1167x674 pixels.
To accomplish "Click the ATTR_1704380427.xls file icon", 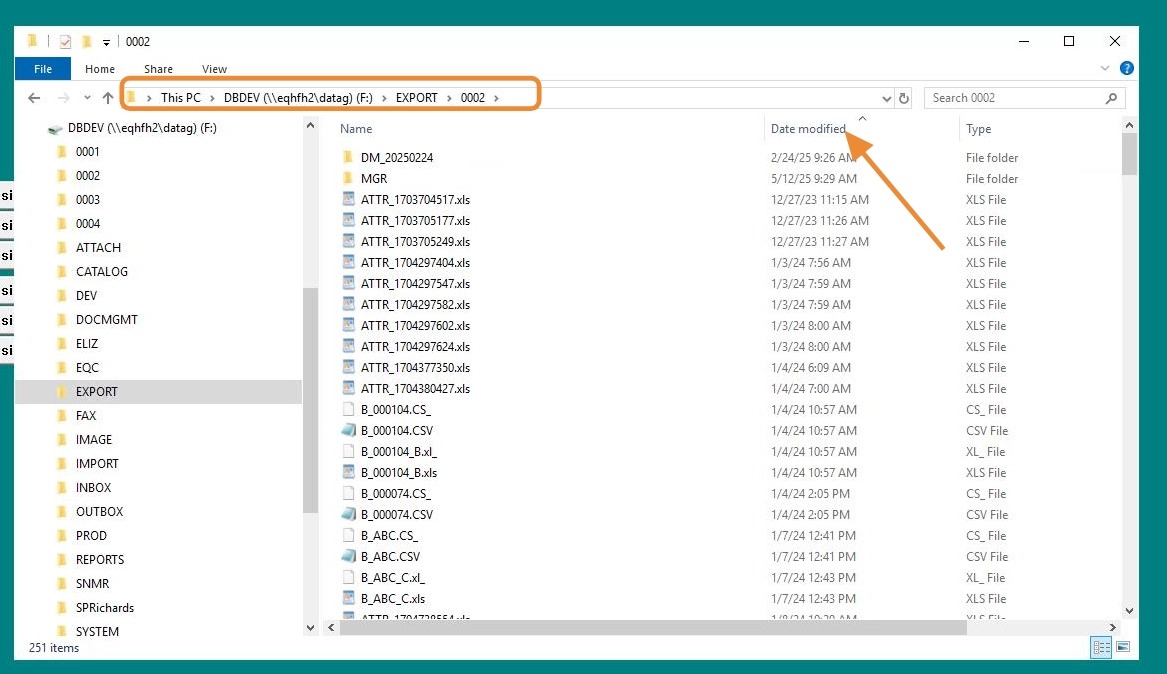I will coord(348,388).
